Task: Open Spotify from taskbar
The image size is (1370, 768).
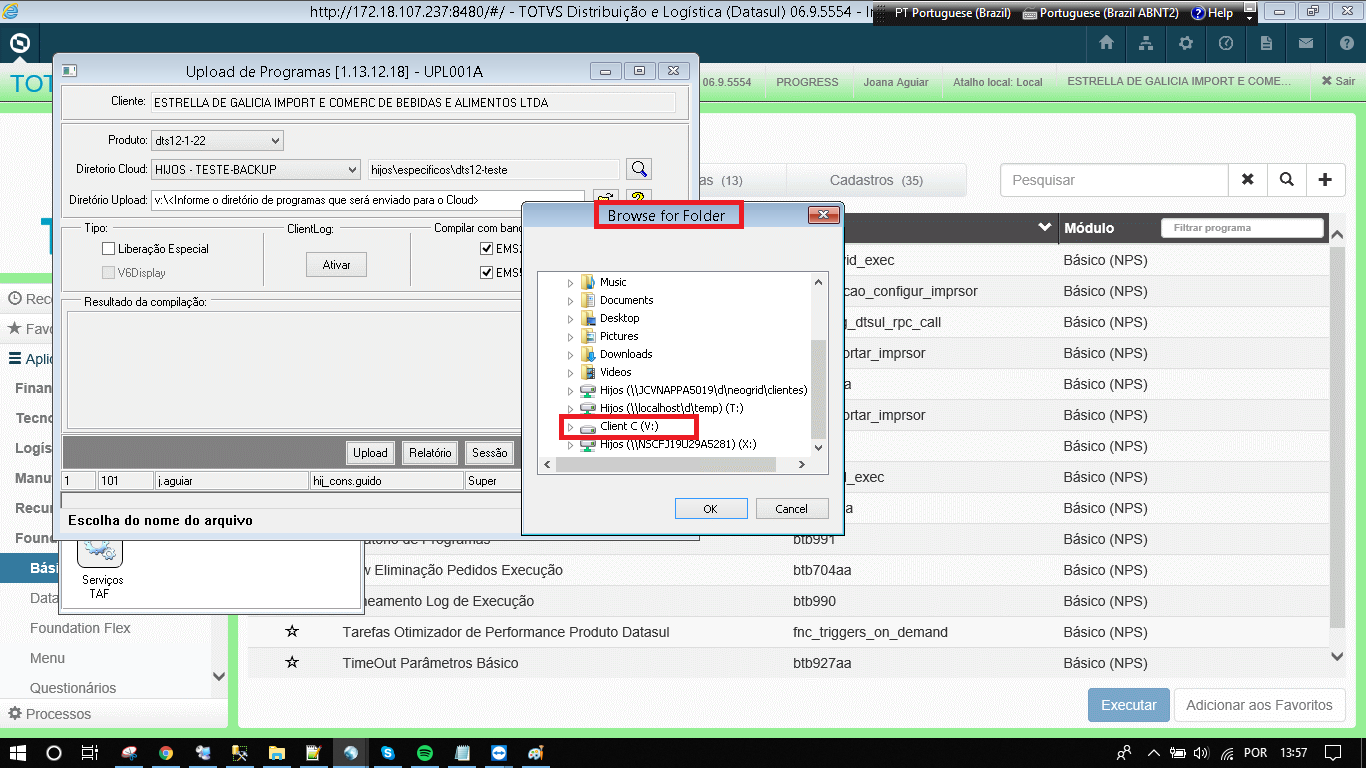Action: tap(424, 753)
